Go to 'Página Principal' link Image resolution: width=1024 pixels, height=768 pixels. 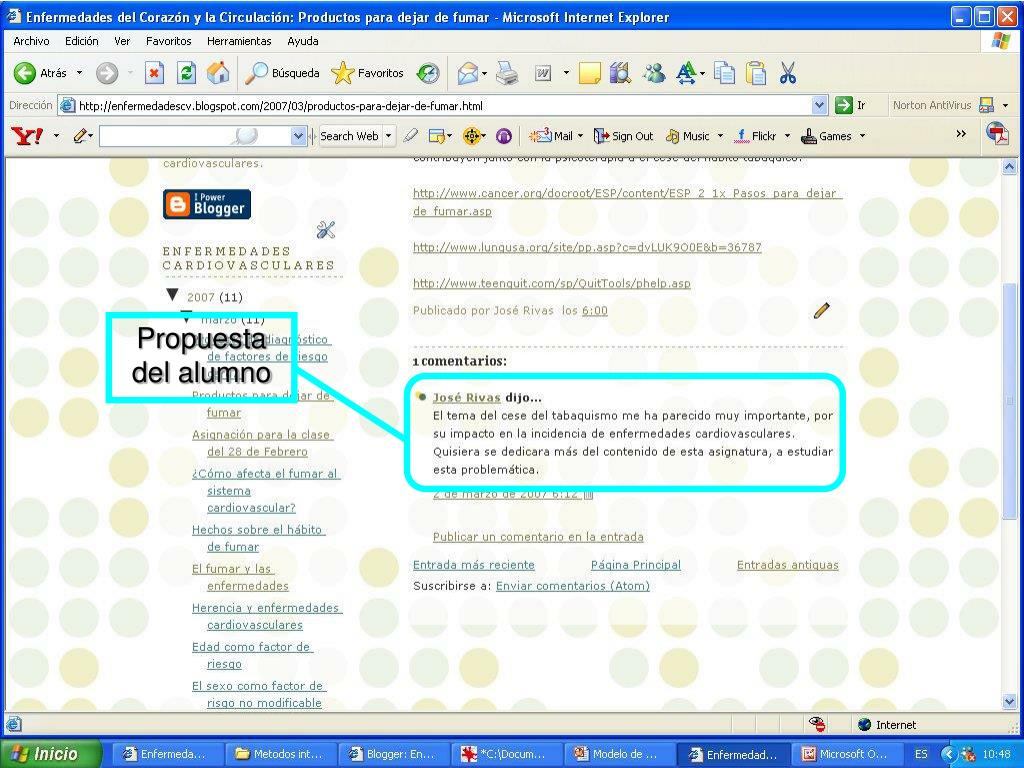click(635, 565)
